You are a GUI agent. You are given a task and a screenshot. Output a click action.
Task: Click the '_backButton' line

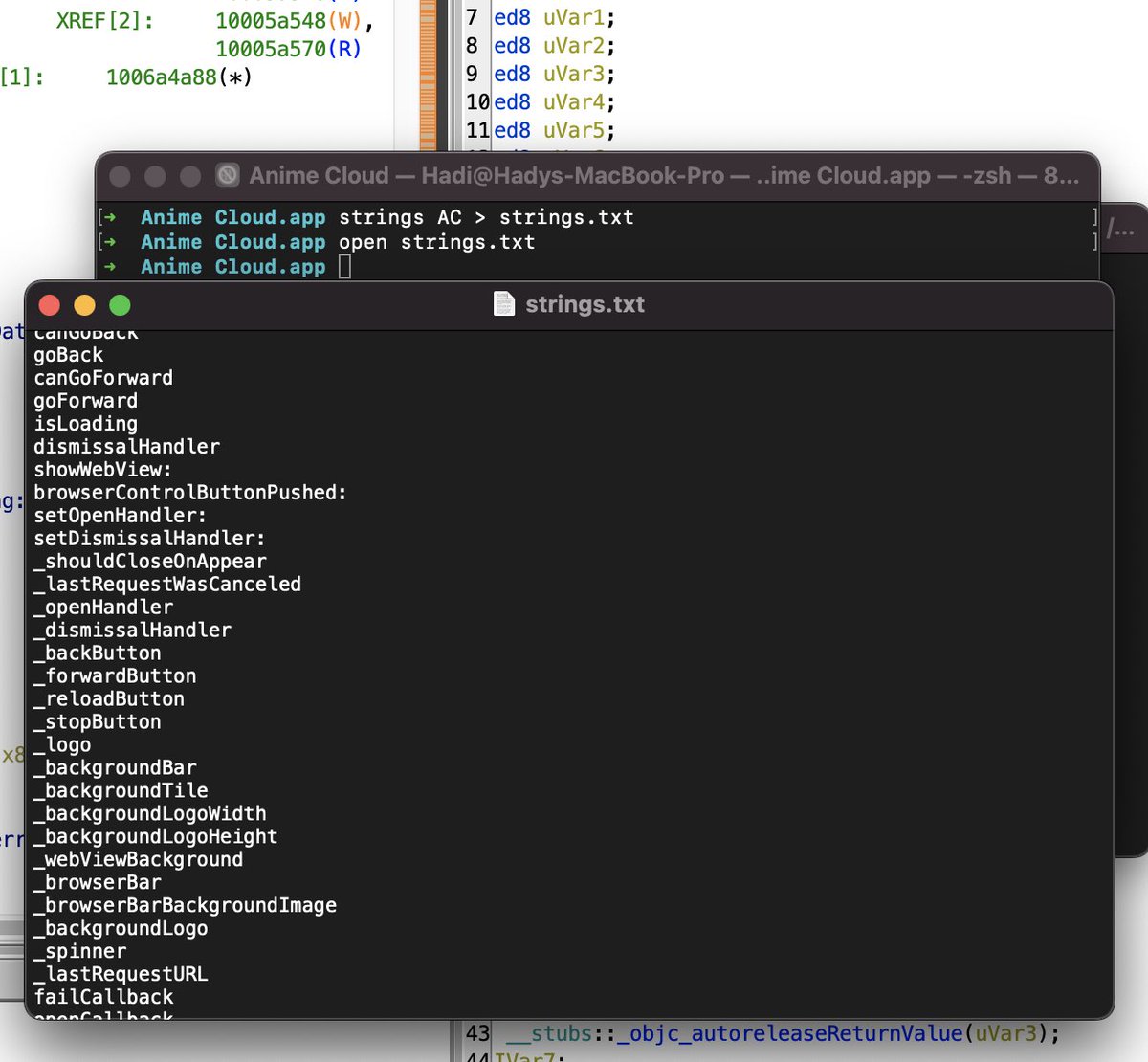click(x=98, y=653)
